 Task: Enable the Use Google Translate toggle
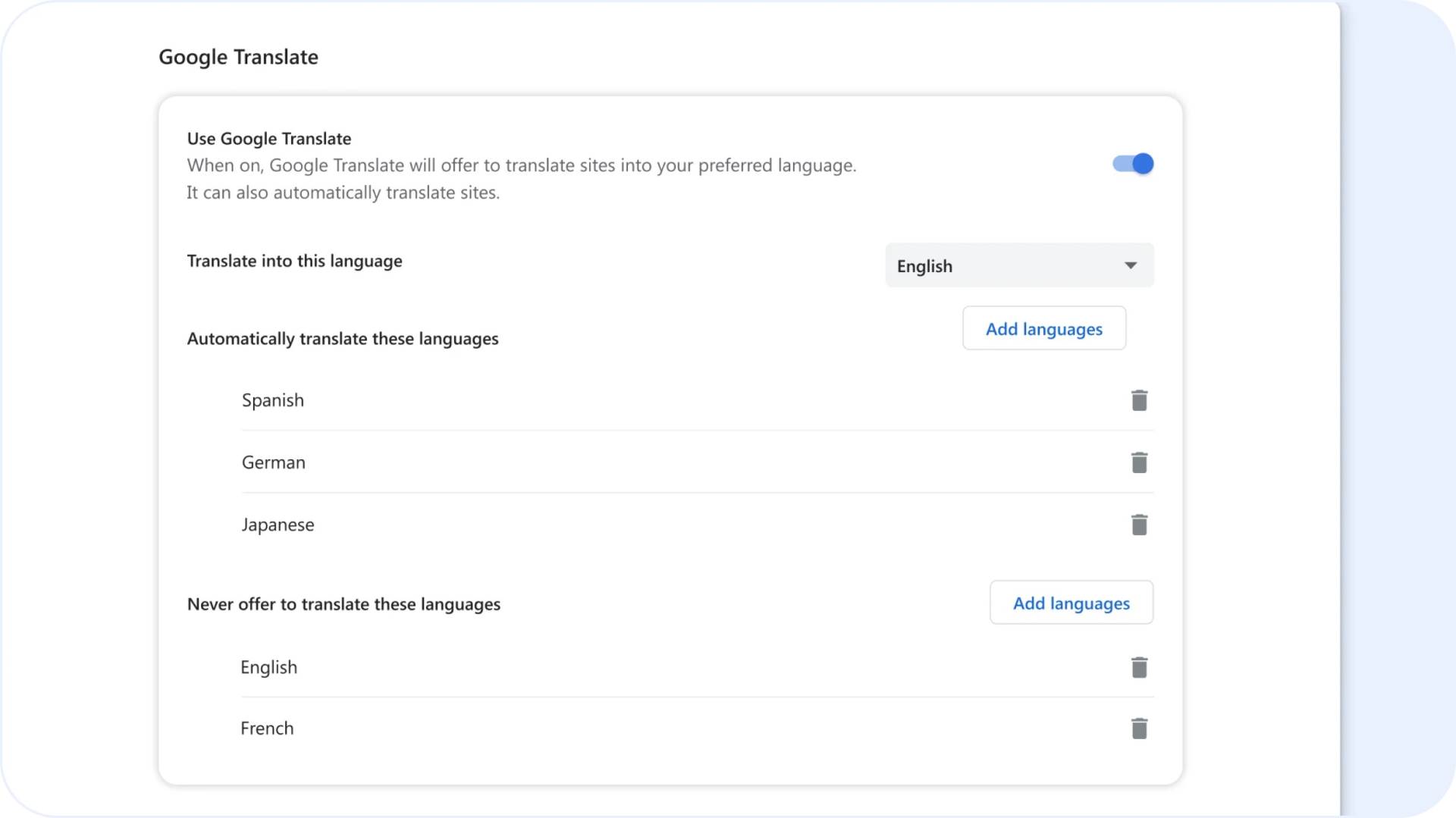click(x=1133, y=164)
